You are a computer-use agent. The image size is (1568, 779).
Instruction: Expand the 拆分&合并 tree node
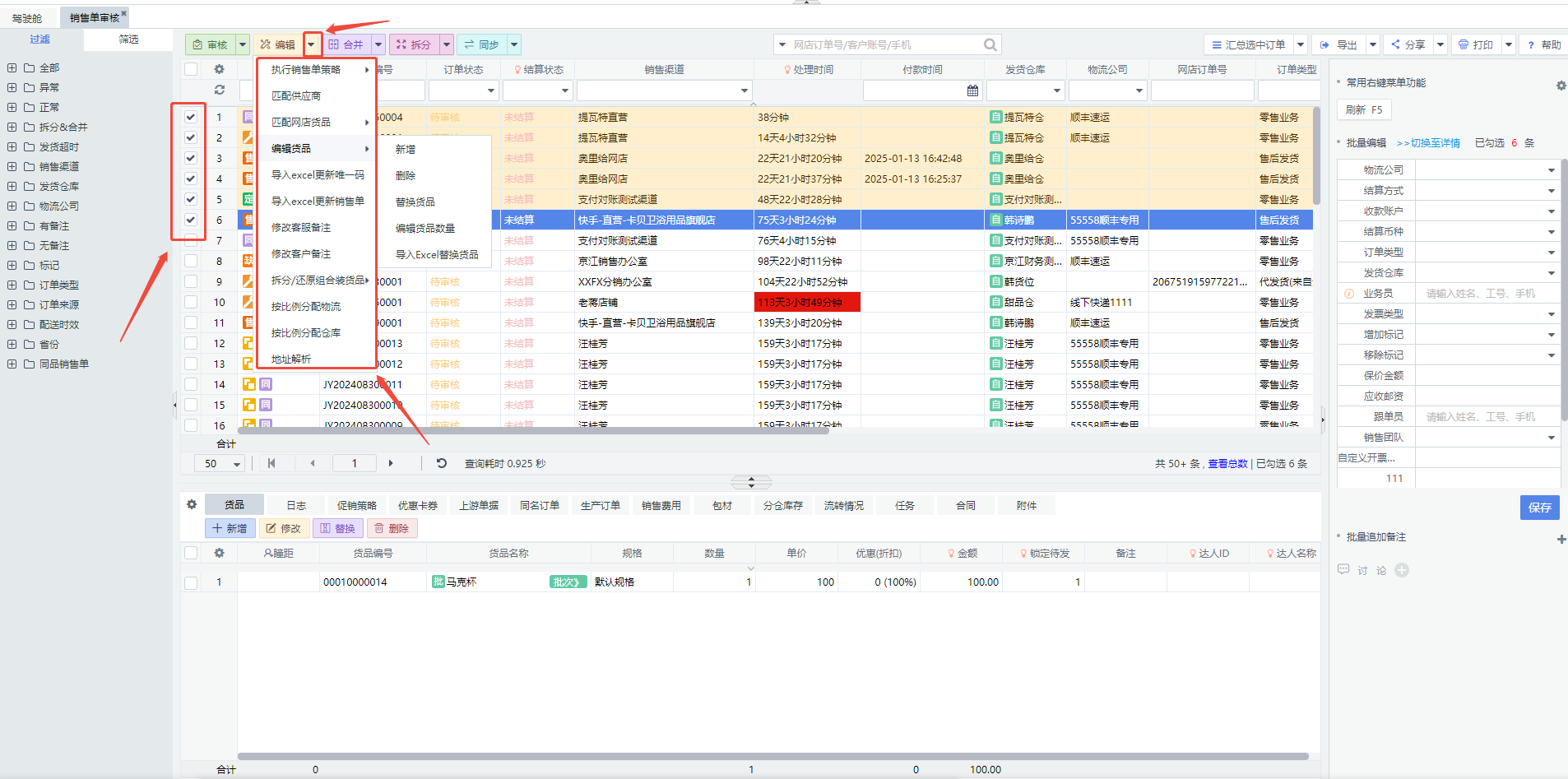12,127
